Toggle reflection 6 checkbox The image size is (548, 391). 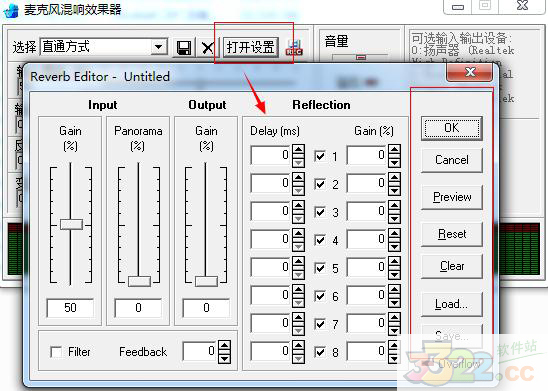click(320, 296)
